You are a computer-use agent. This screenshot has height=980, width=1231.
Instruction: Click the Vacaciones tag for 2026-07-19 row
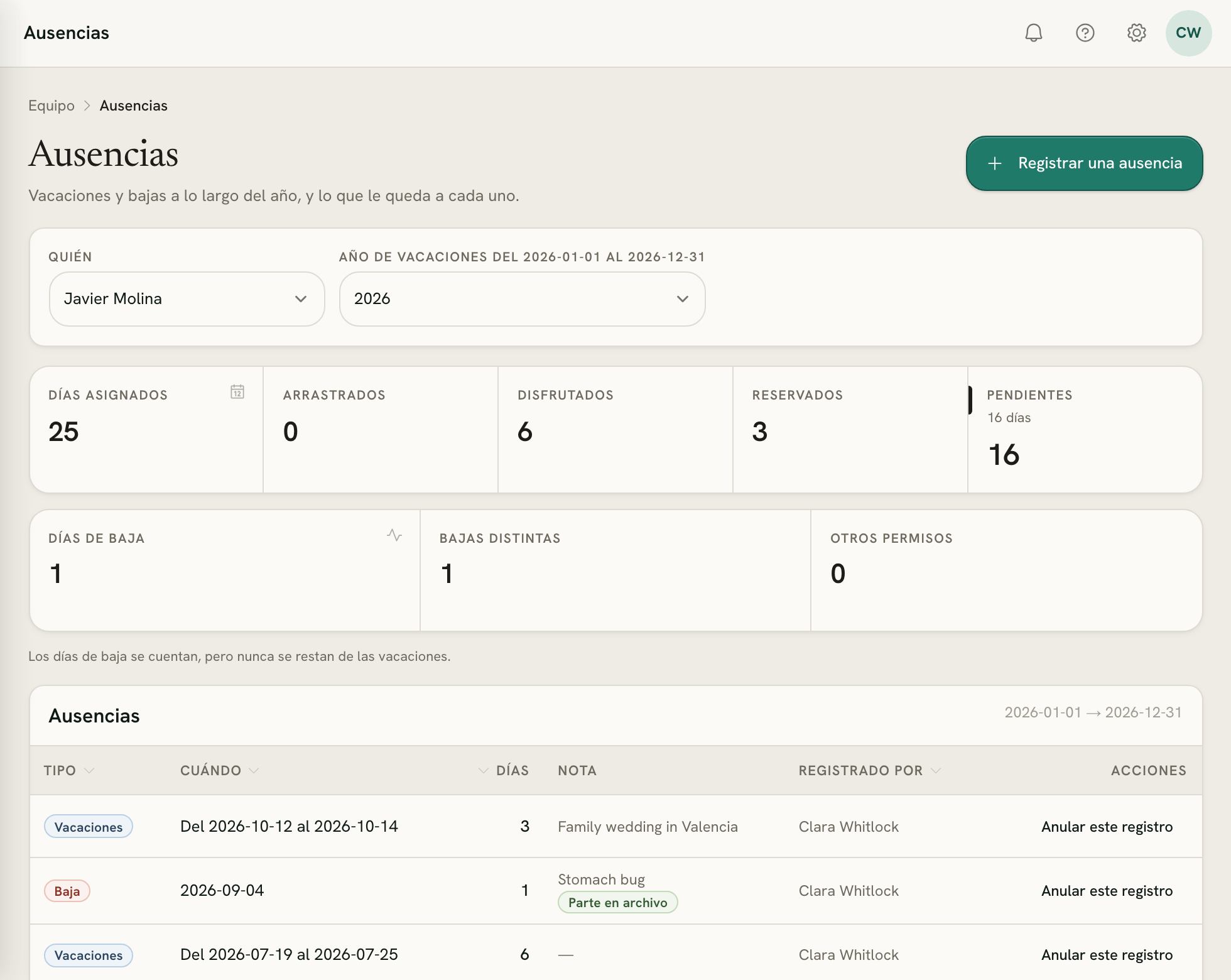click(88, 955)
